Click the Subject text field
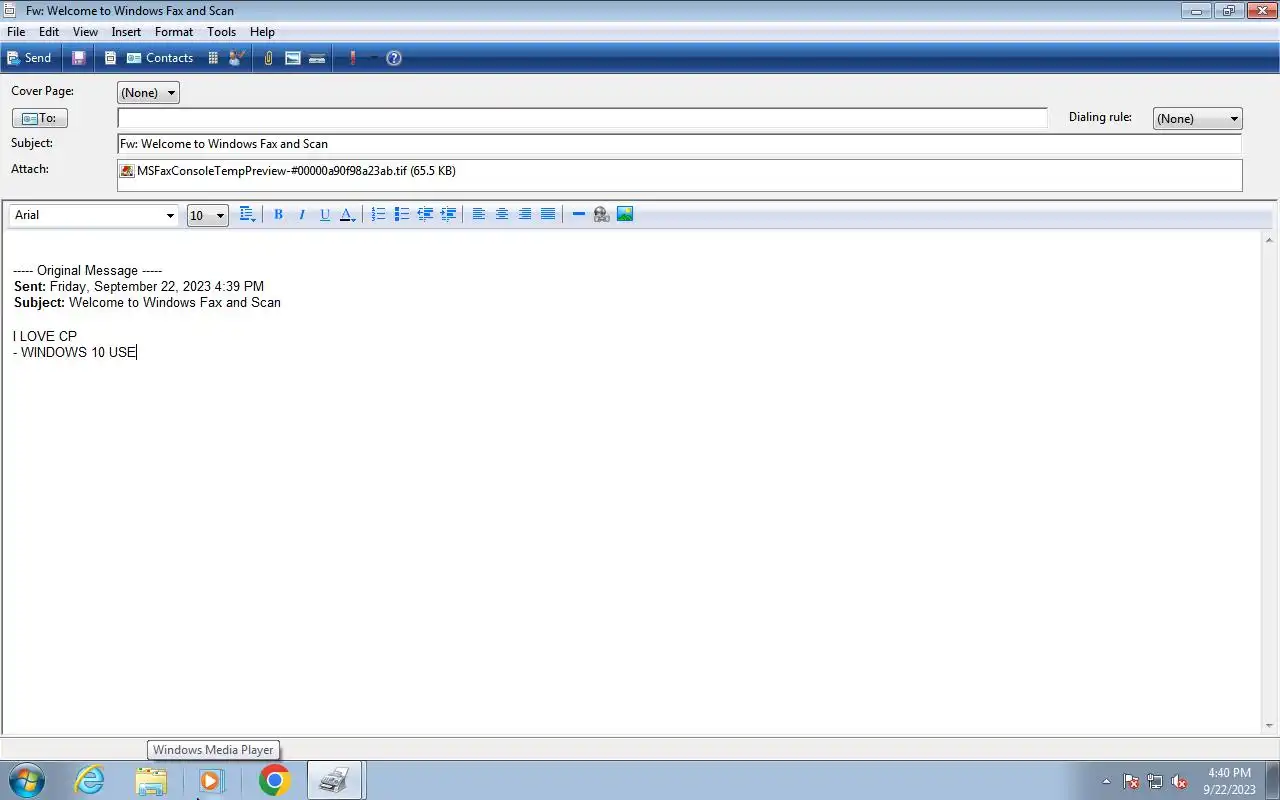Viewport: 1280px width, 800px height. tap(679, 144)
